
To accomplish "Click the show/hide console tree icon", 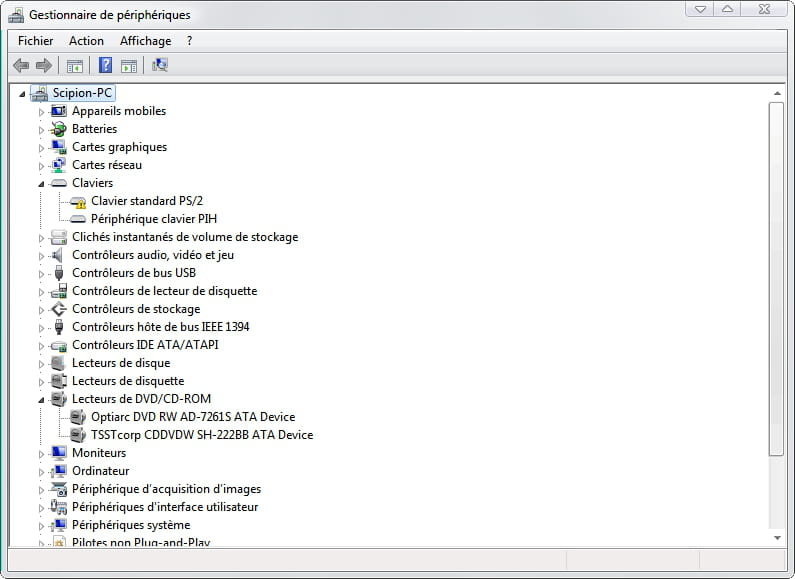I will 74,66.
